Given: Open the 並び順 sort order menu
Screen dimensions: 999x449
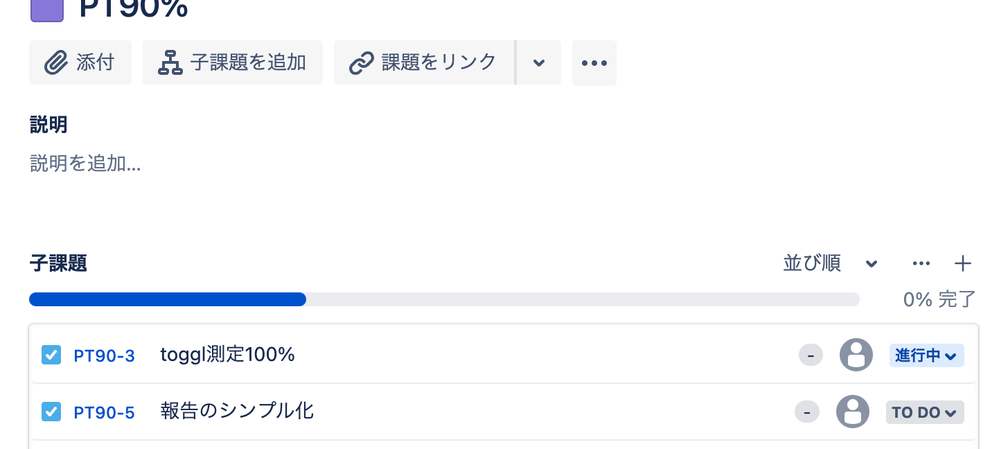Looking at the screenshot, I should [x=830, y=263].
